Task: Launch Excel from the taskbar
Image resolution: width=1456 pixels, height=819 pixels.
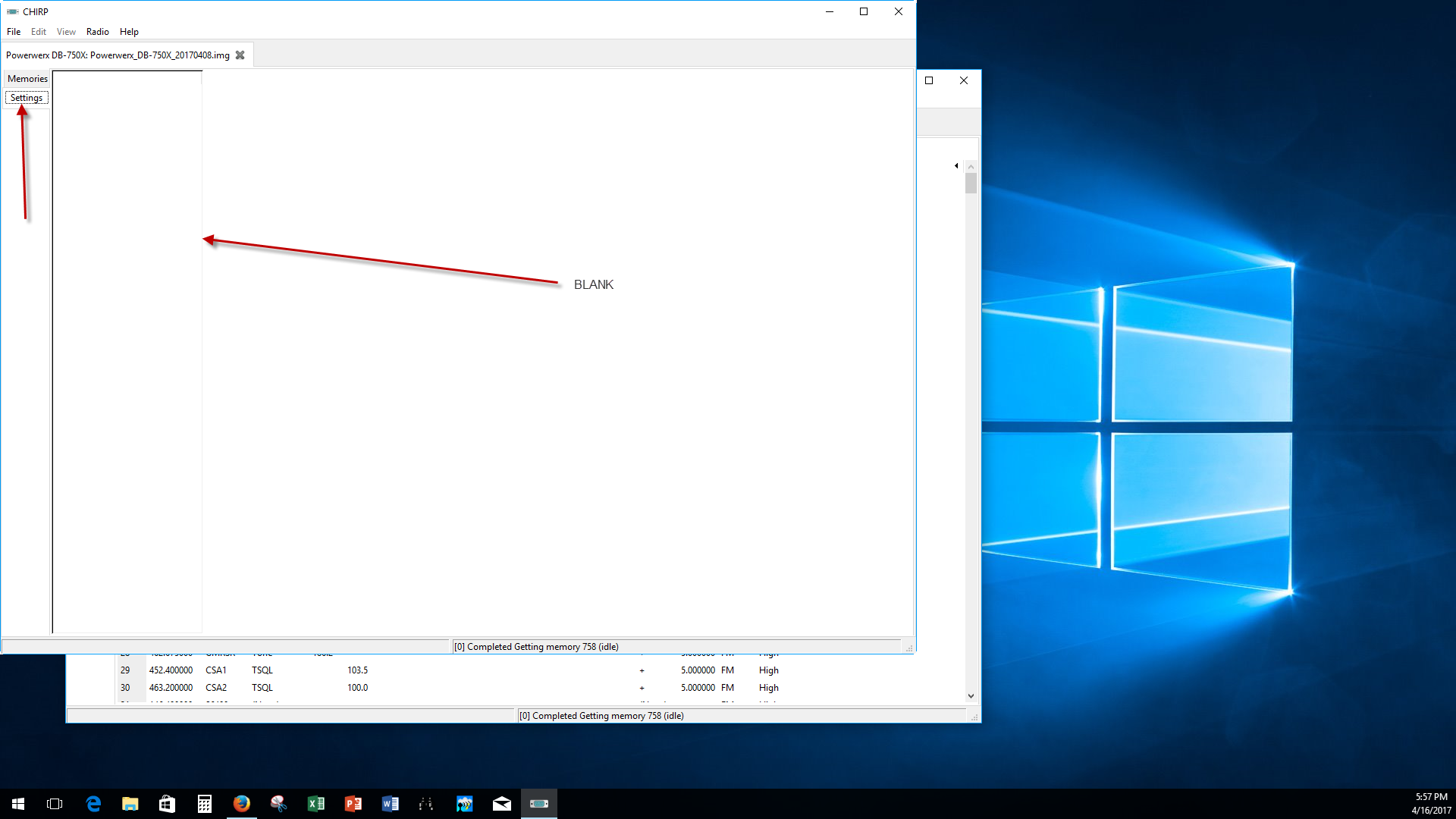Action: (x=315, y=804)
